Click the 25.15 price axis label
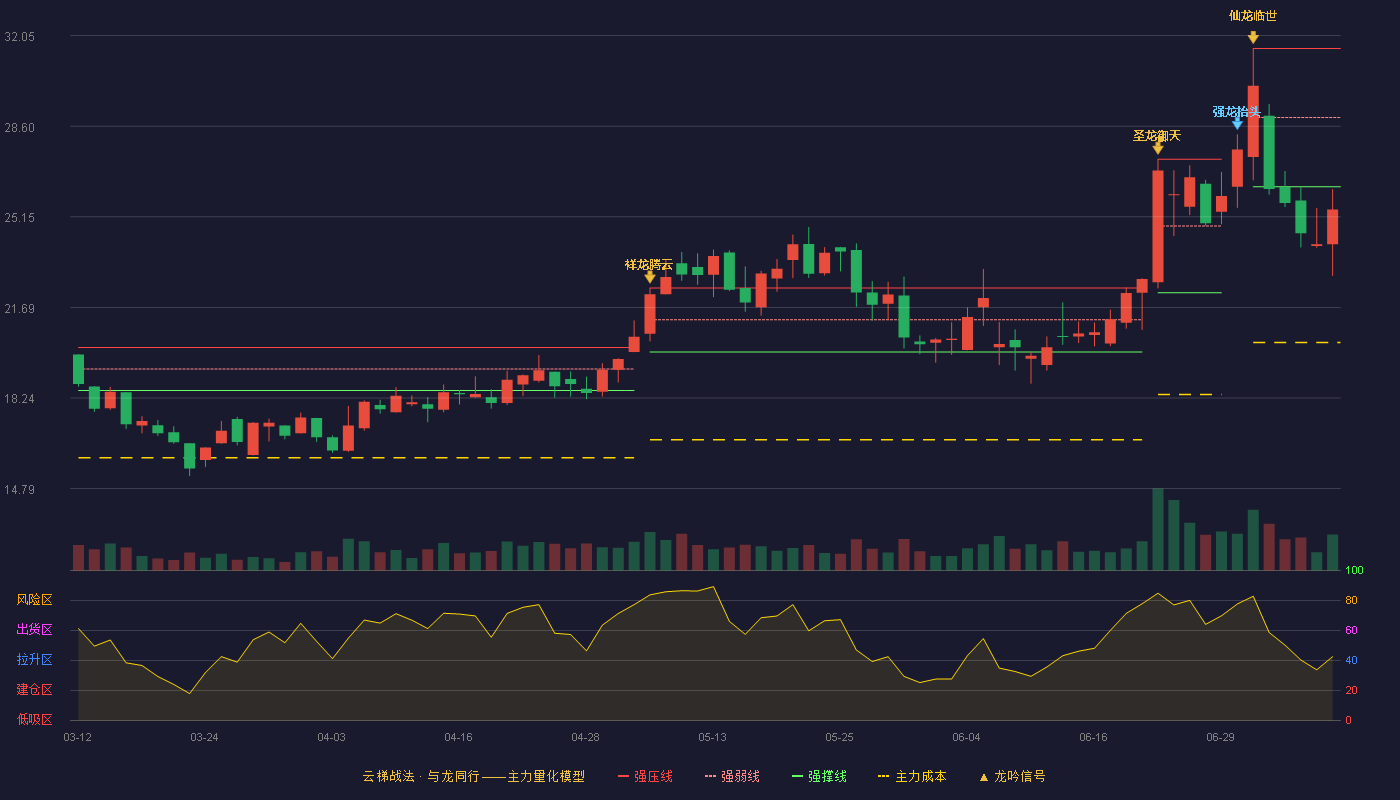This screenshot has width=1400, height=800. pyautogui.click(x=20, y=217)
